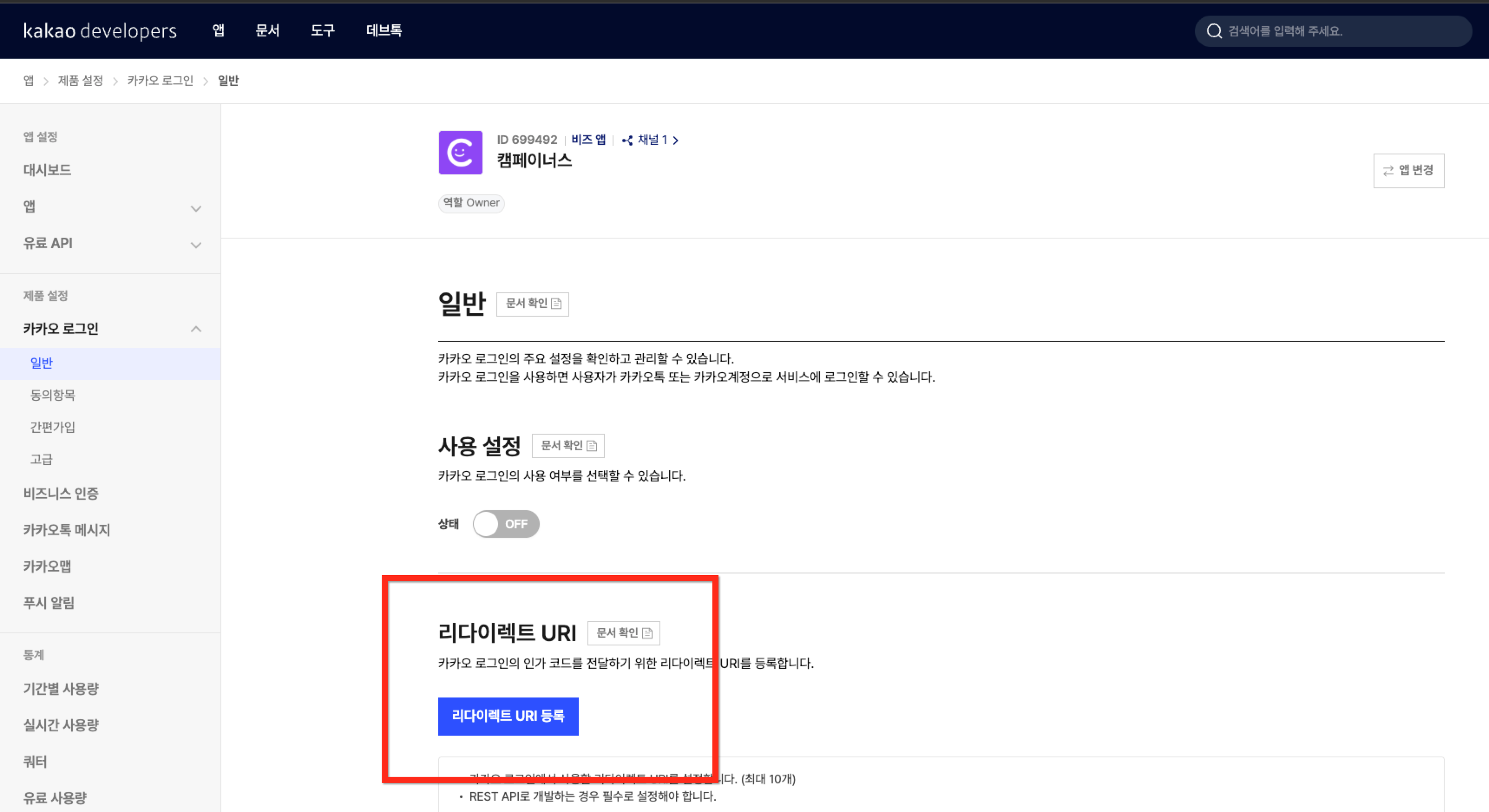This screenshot has width=1489, height=812.
Task: Toggle the 상태 OFF switch on
Action: (x=506, y=524)
